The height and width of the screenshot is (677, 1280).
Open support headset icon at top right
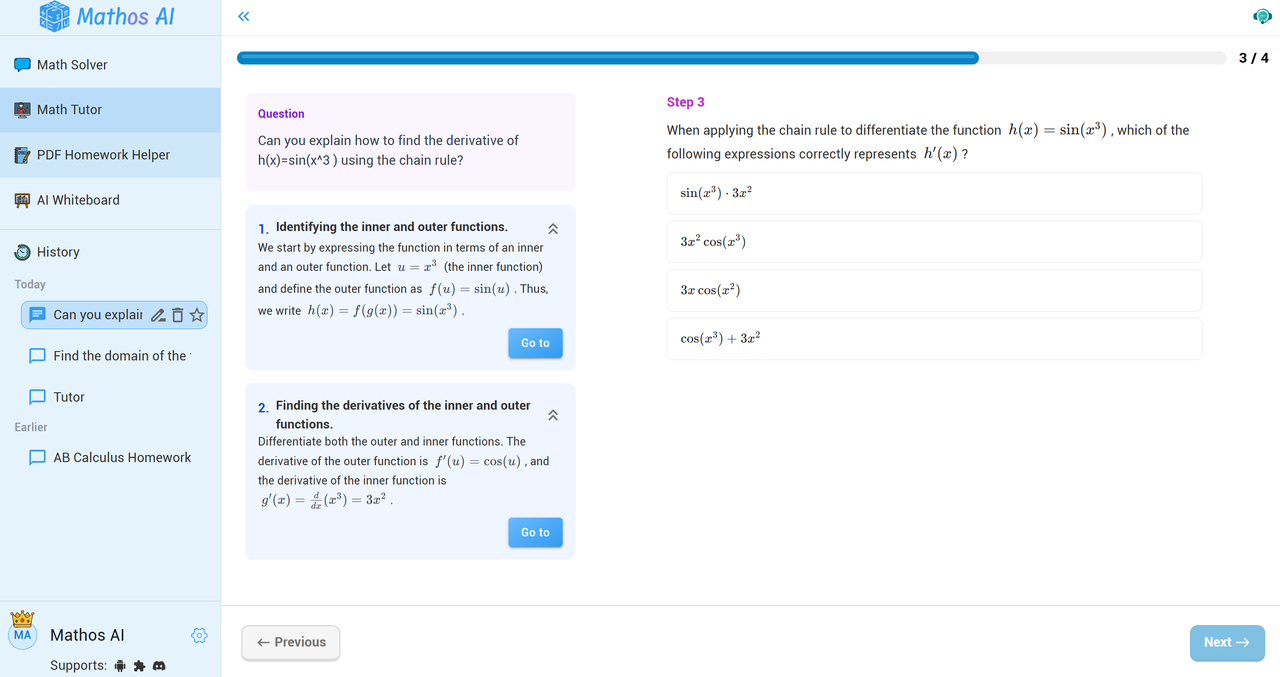1262,16
